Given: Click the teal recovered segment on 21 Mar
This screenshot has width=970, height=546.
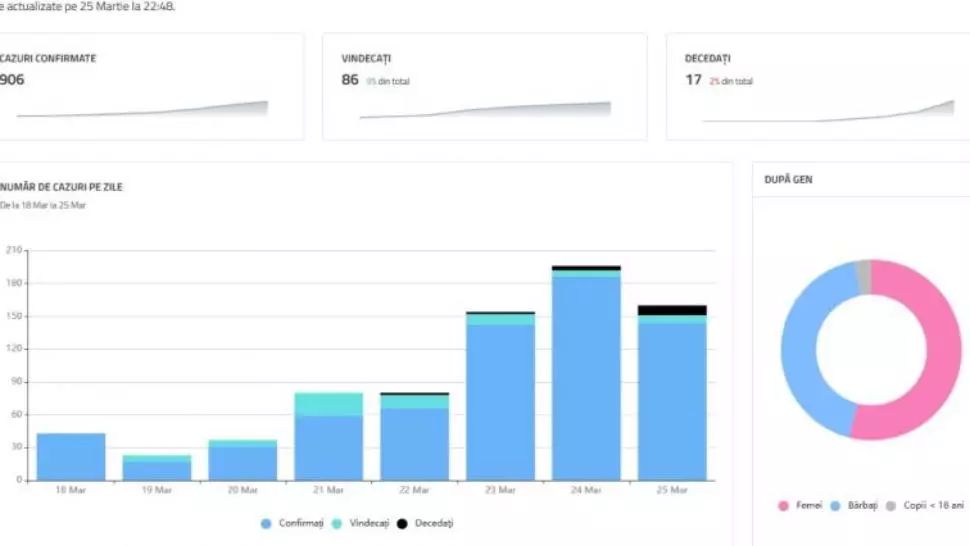Looking at the screenshot, I should click(x=328, y=404).
